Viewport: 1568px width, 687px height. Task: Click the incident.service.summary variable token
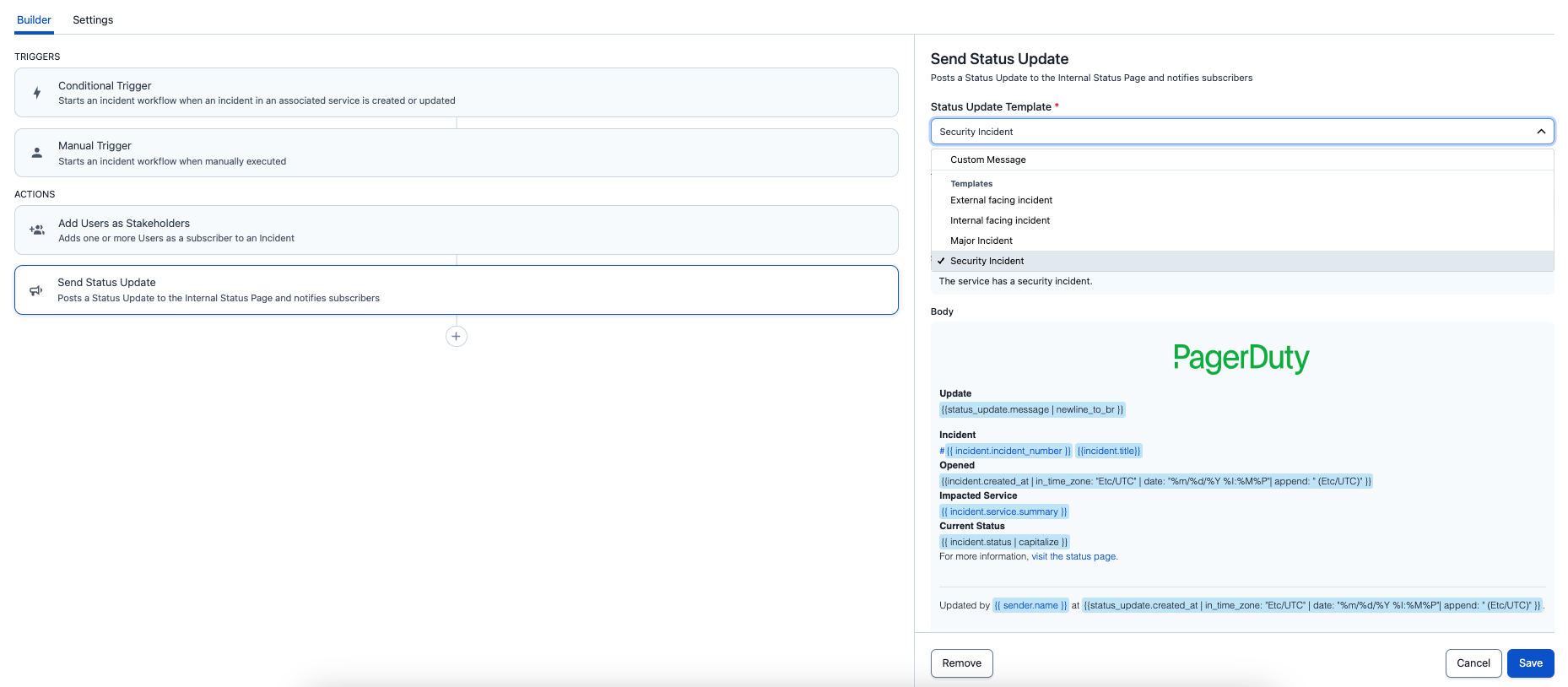pyautogui.click(x=1004, y=511)
